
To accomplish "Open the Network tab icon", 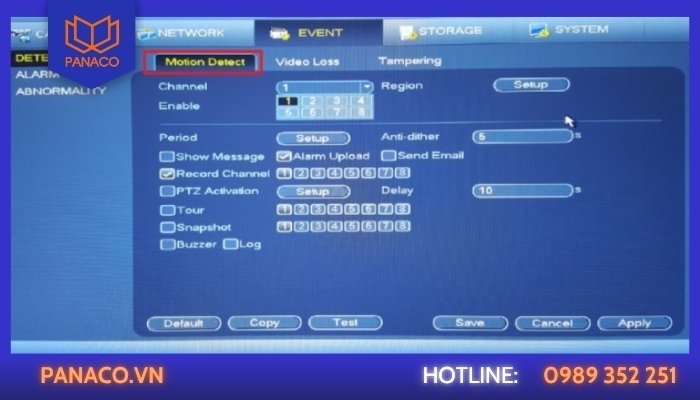I will tap(147, 33).
